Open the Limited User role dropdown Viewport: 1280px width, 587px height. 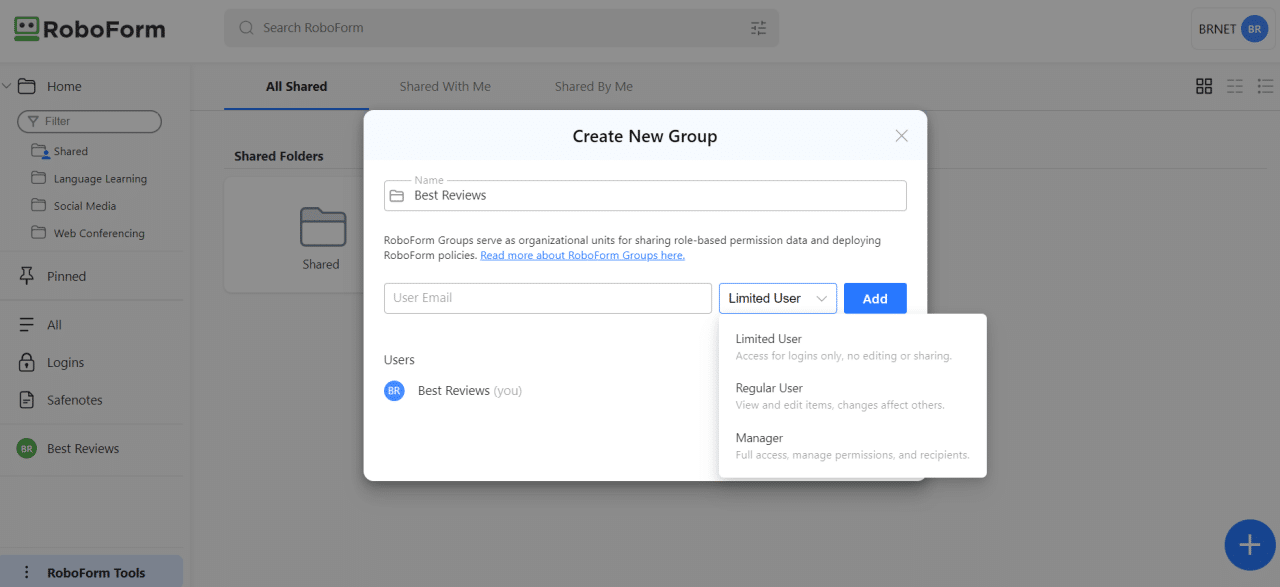[x=777, y=298]
